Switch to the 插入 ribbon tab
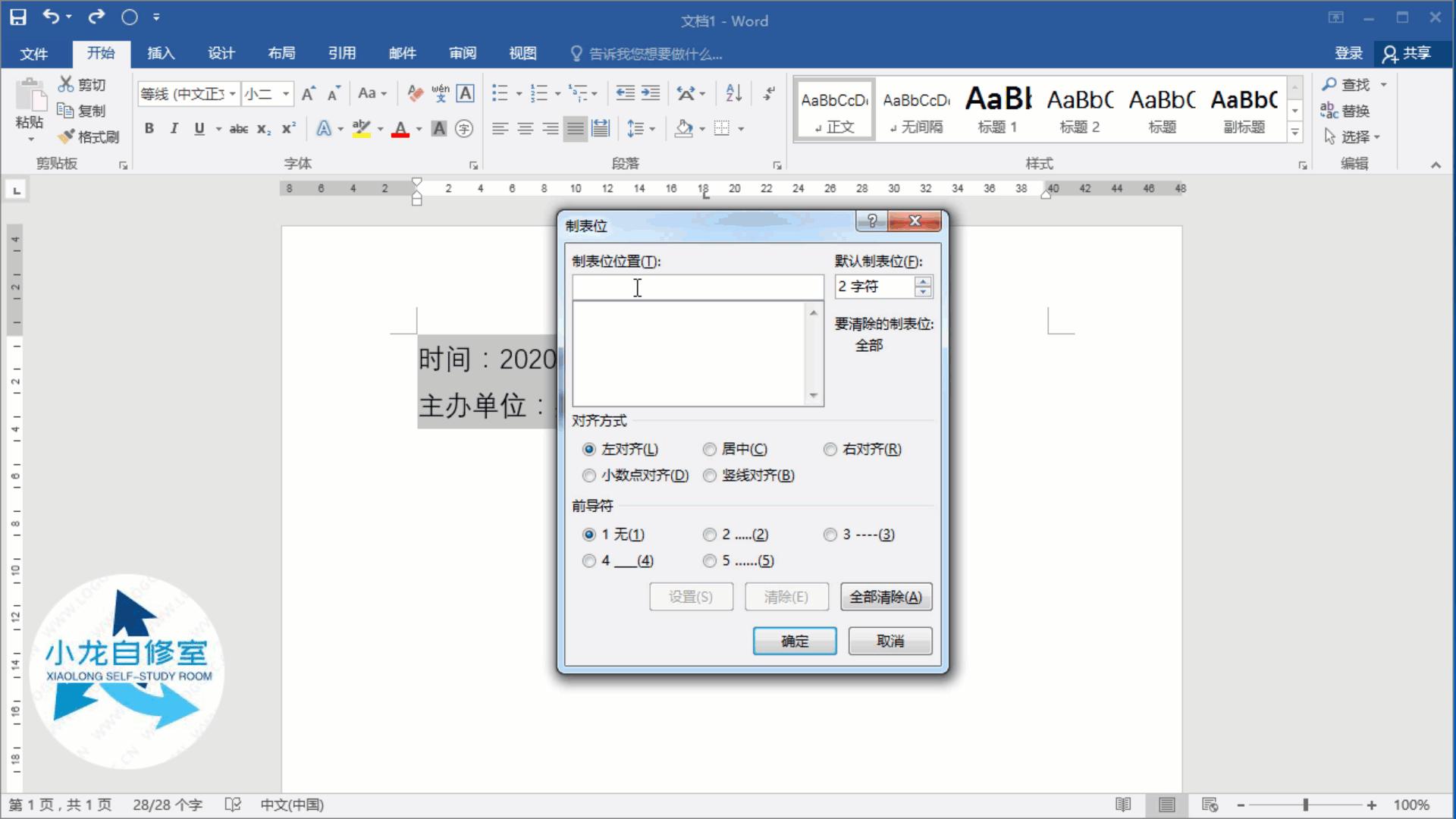This screenshot has width=1456, height=819. (x=160, y=53)
